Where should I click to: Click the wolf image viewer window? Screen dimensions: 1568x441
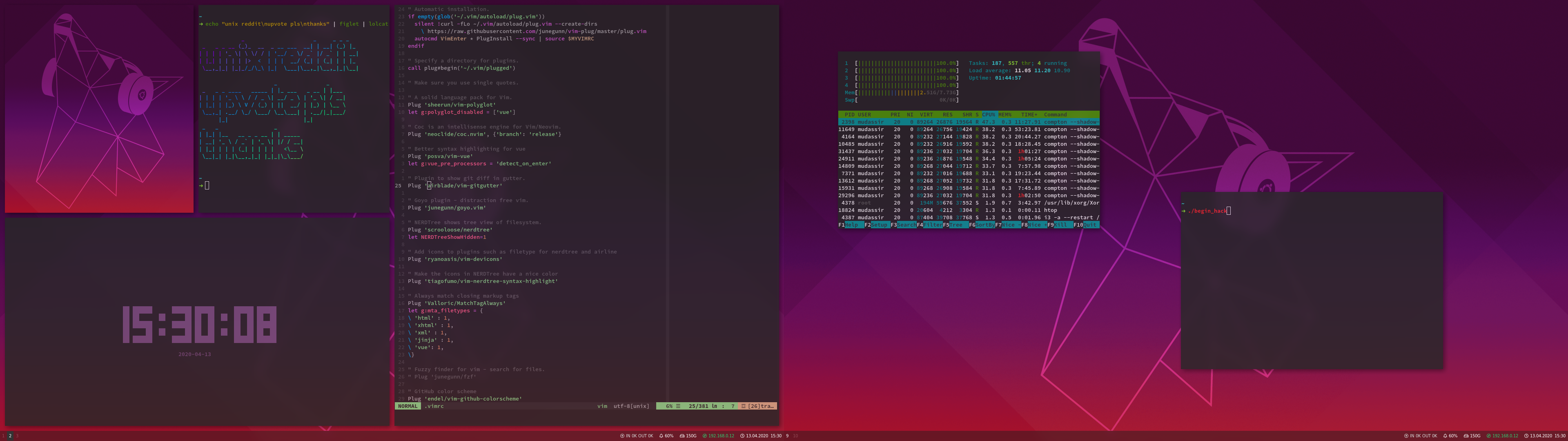click(x=99, y=109)
